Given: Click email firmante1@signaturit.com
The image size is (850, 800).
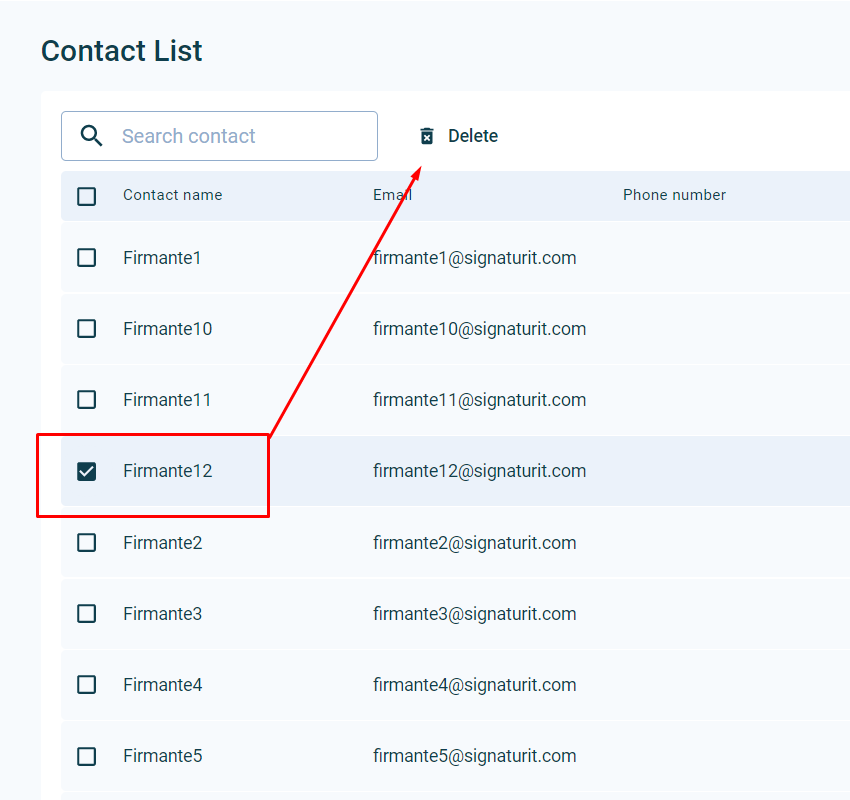Looking at the screenshot, I should coord(474,258).
